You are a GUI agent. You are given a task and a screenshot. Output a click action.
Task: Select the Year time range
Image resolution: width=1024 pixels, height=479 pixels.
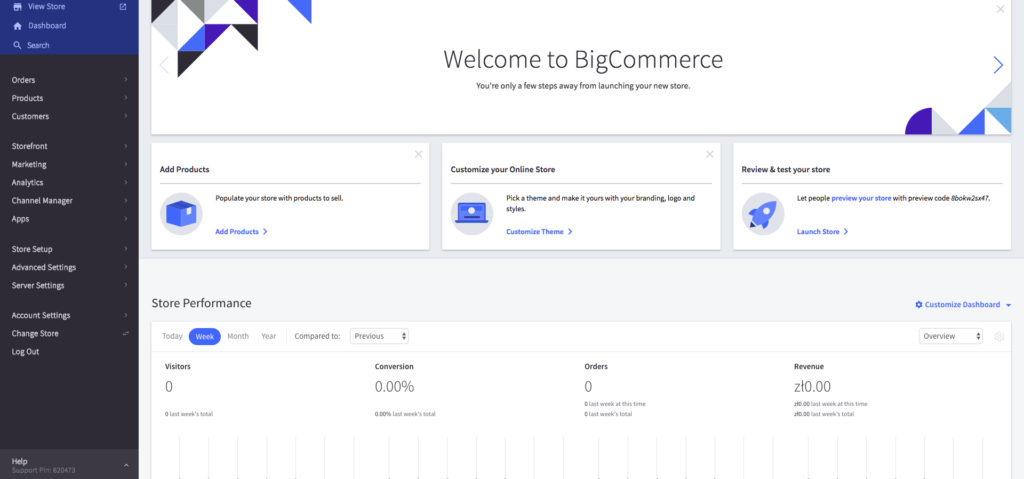pyautogui.click(x=269, y=336)
